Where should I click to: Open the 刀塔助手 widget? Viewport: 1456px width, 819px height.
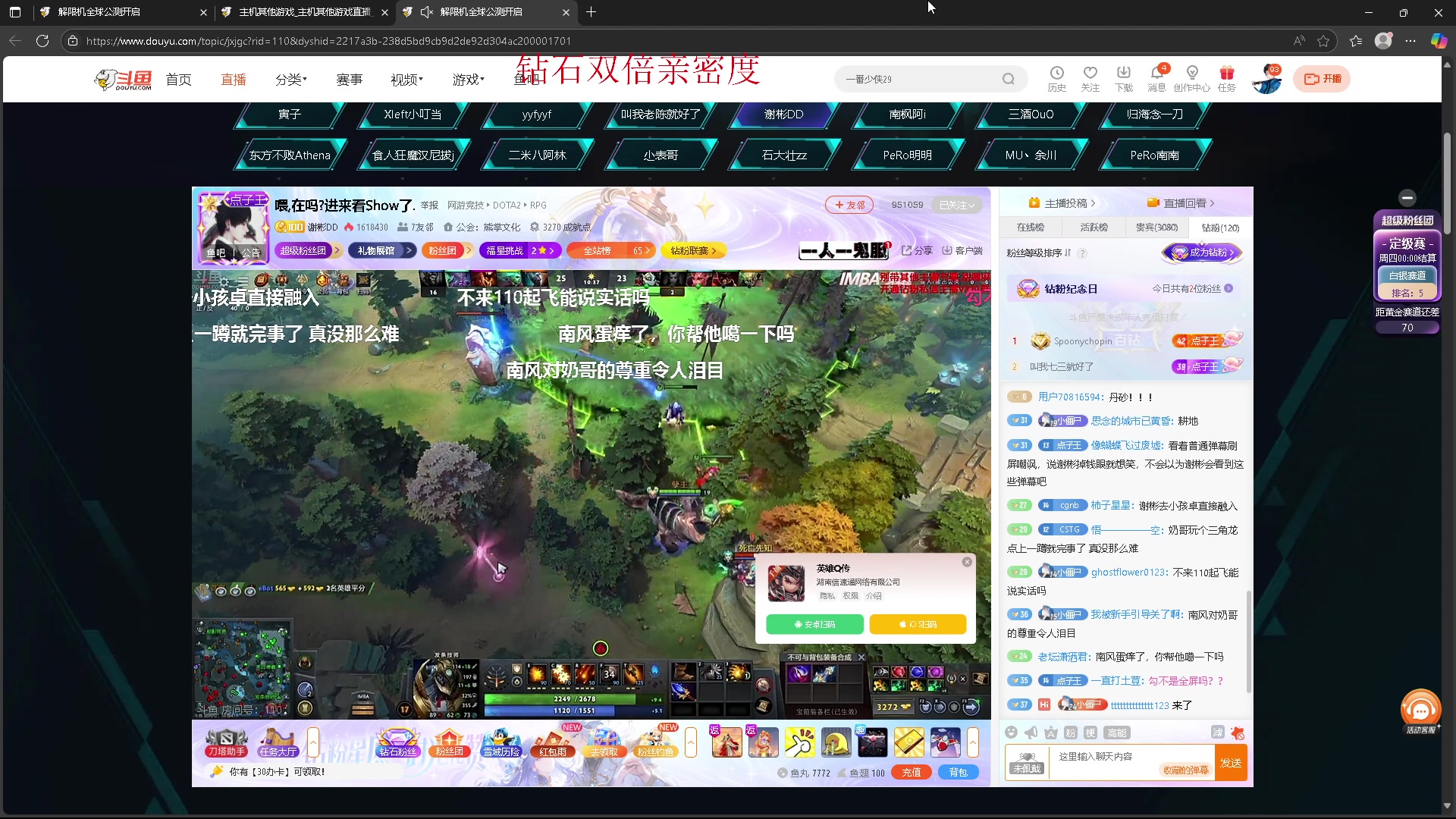[227, 742]
